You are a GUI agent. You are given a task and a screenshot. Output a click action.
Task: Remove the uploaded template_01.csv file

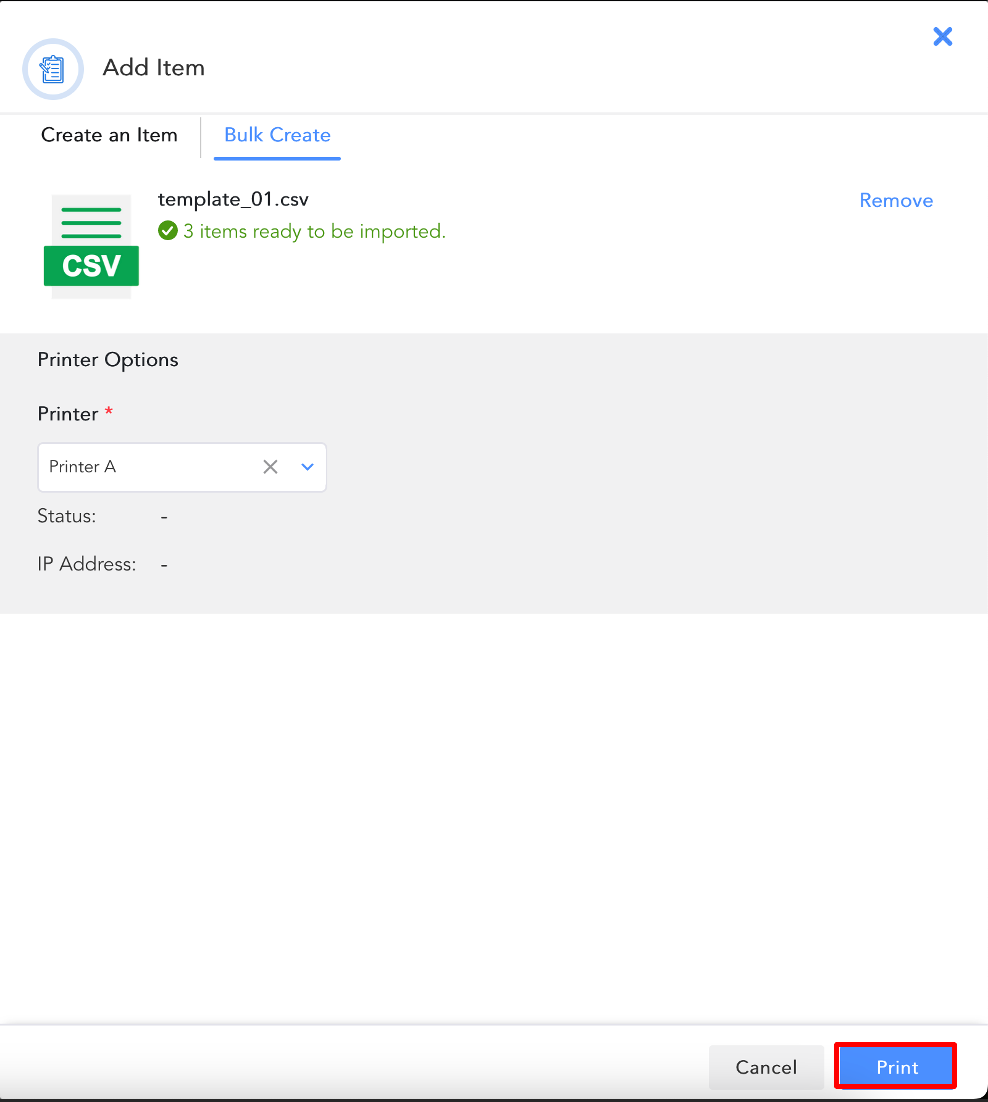[896, 200]
